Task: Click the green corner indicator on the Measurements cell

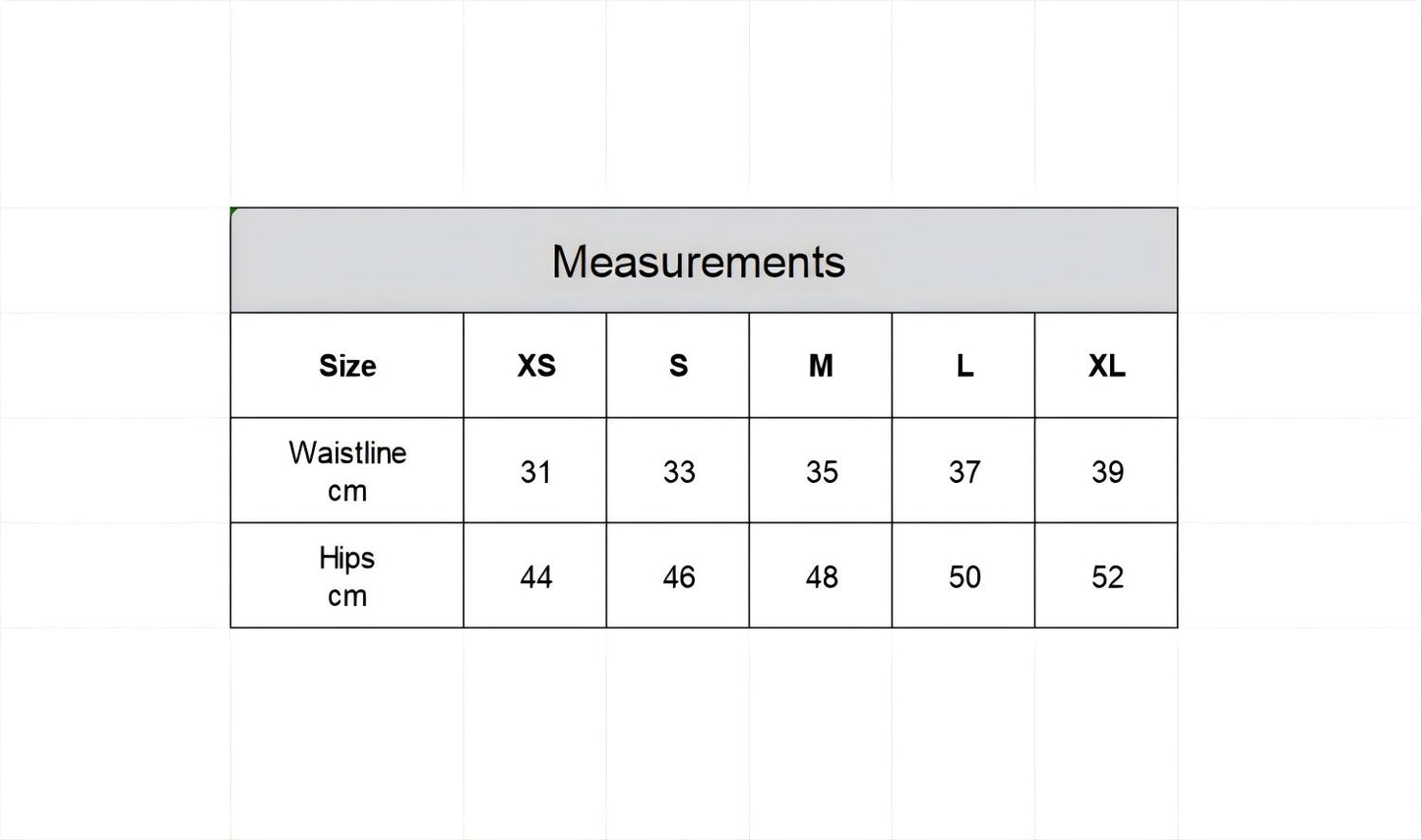Action: point(234,210)
